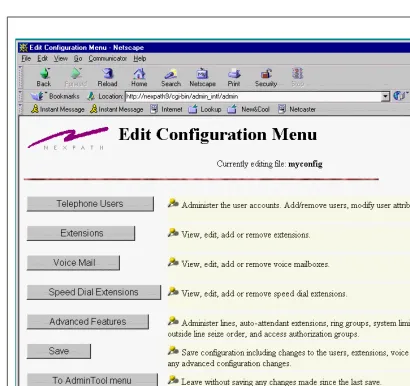Click help icon beside Voice Mail description
The width and height of the screenshot is (410, 386).
pyautogui.click(x=173, y=262)
